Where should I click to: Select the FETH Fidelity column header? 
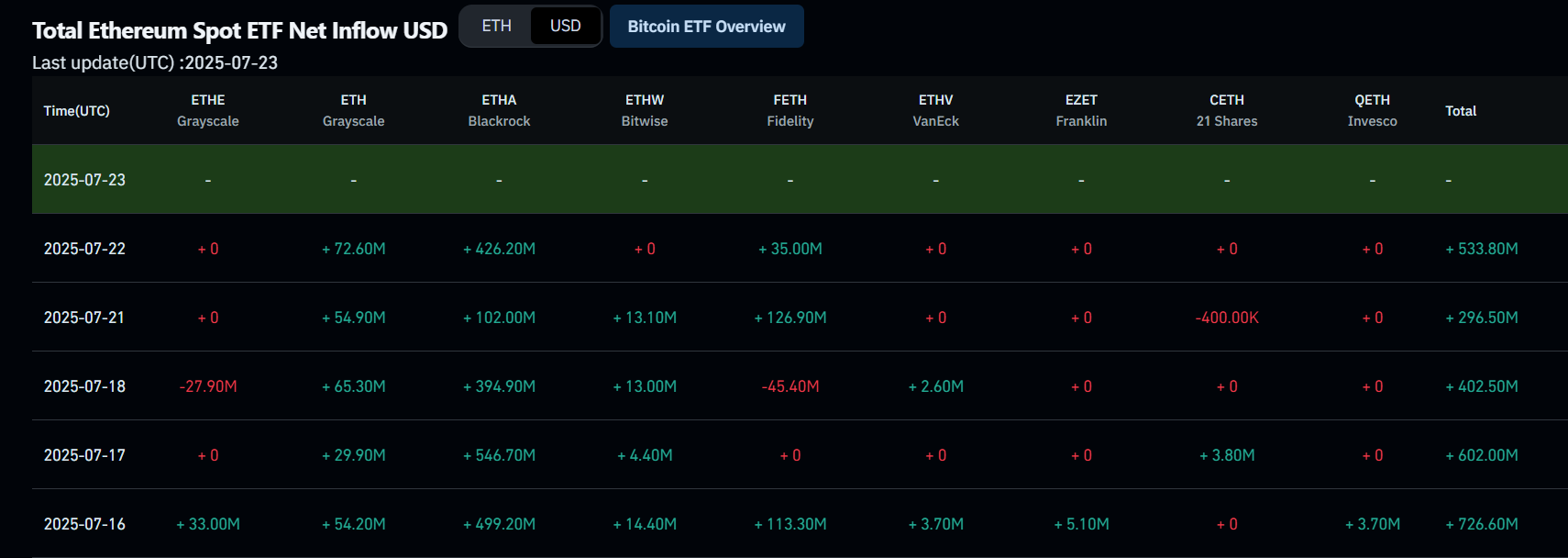tap(790, 110)
